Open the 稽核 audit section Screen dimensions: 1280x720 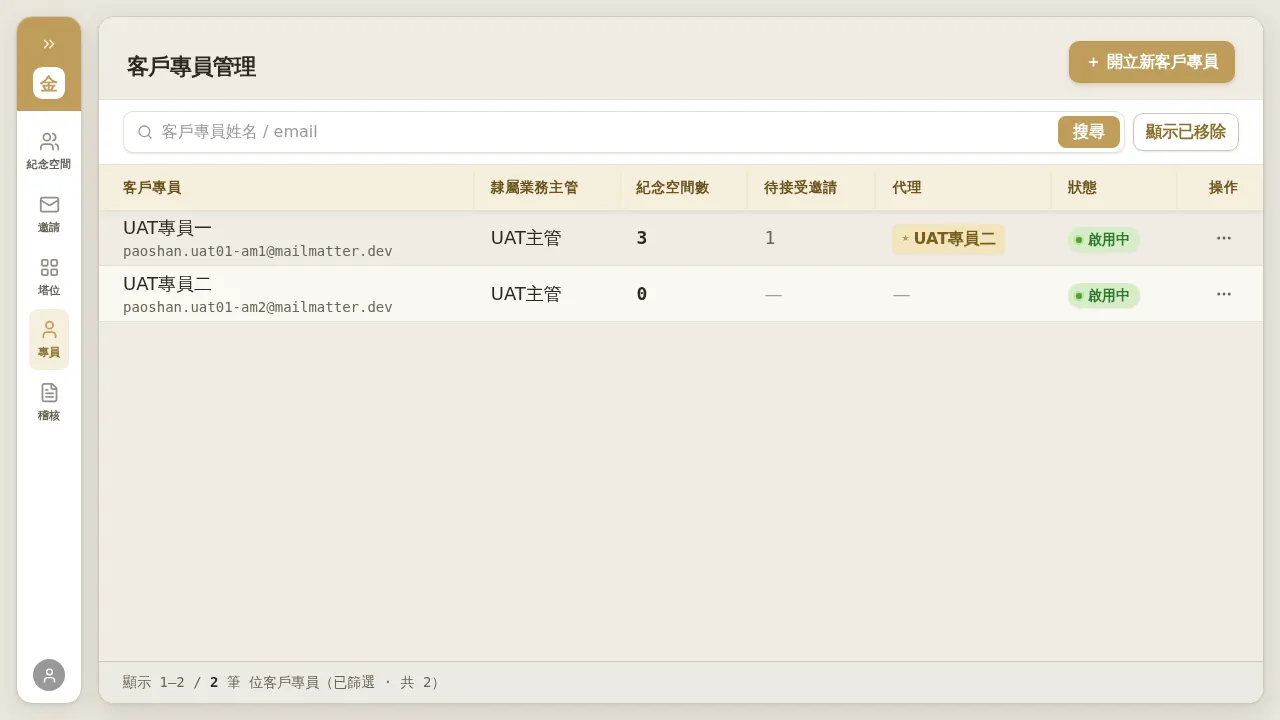pyautogui.click(x=49, y=402)
